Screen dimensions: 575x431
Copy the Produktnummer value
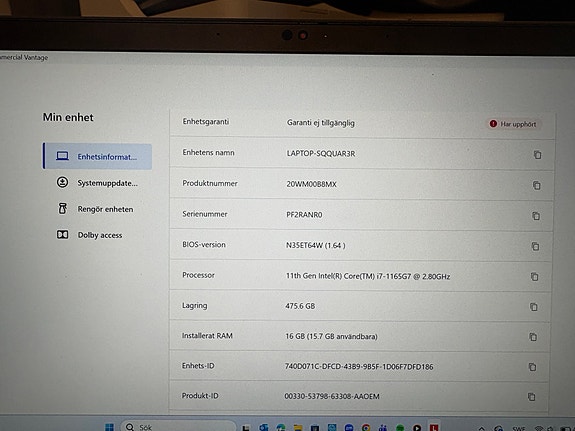tap(536, 185)
